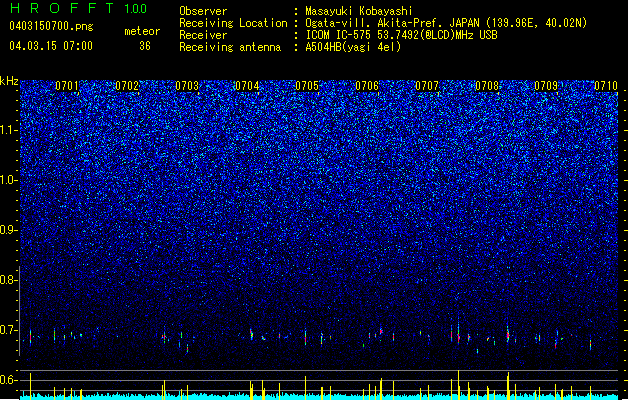Click the Receiver field label

point(203,35)
